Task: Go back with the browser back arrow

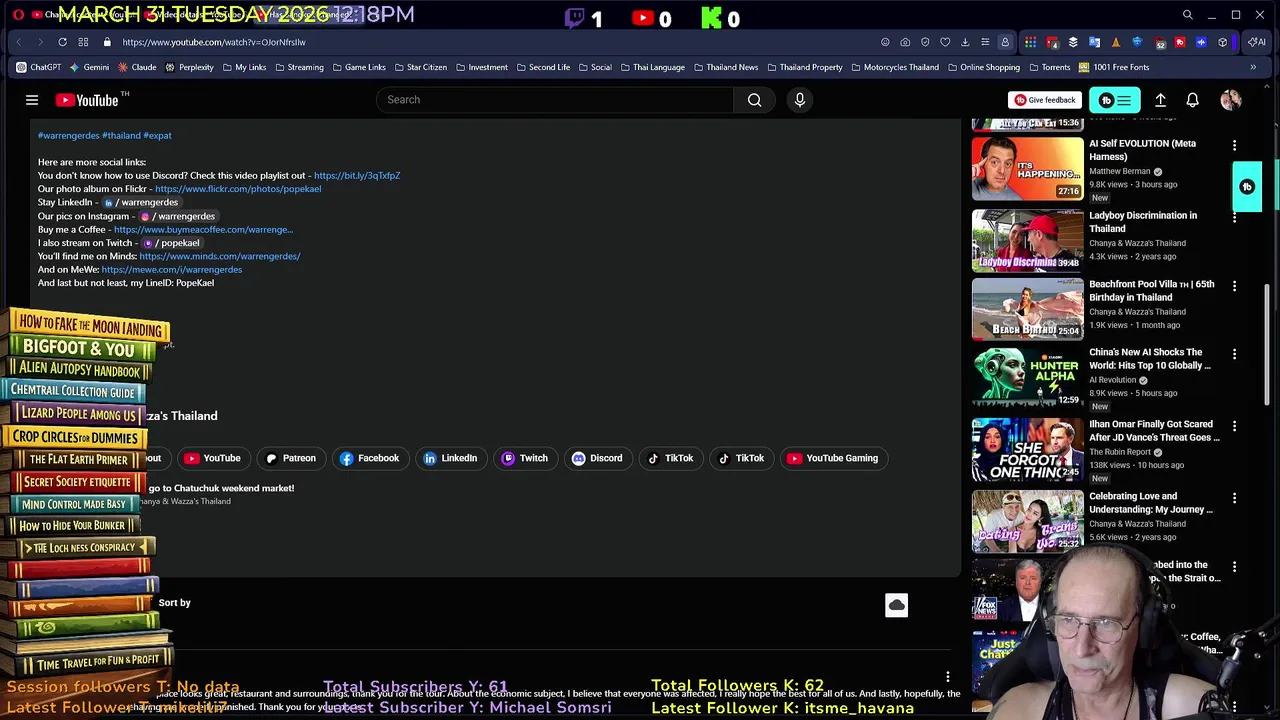Action: 18,42
